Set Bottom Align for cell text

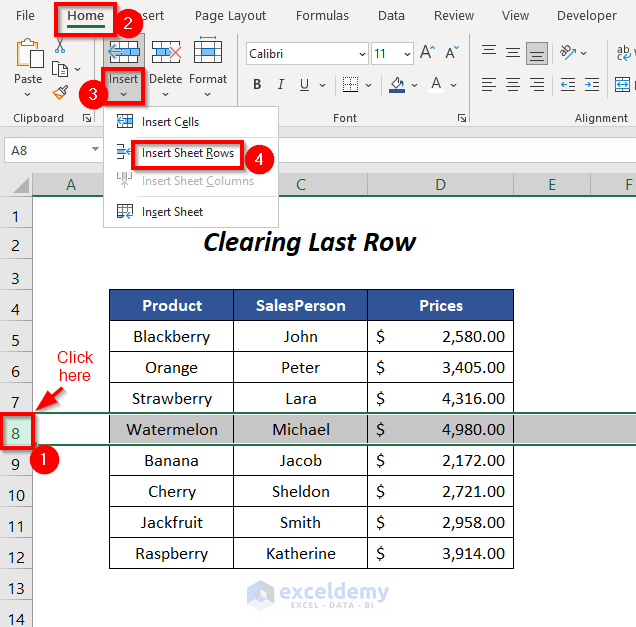[537, 53]
